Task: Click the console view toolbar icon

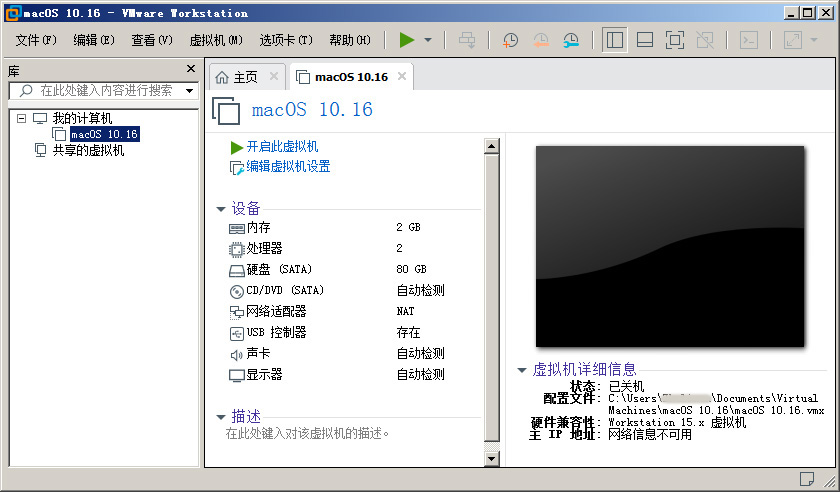Action: tap(748, 40)
